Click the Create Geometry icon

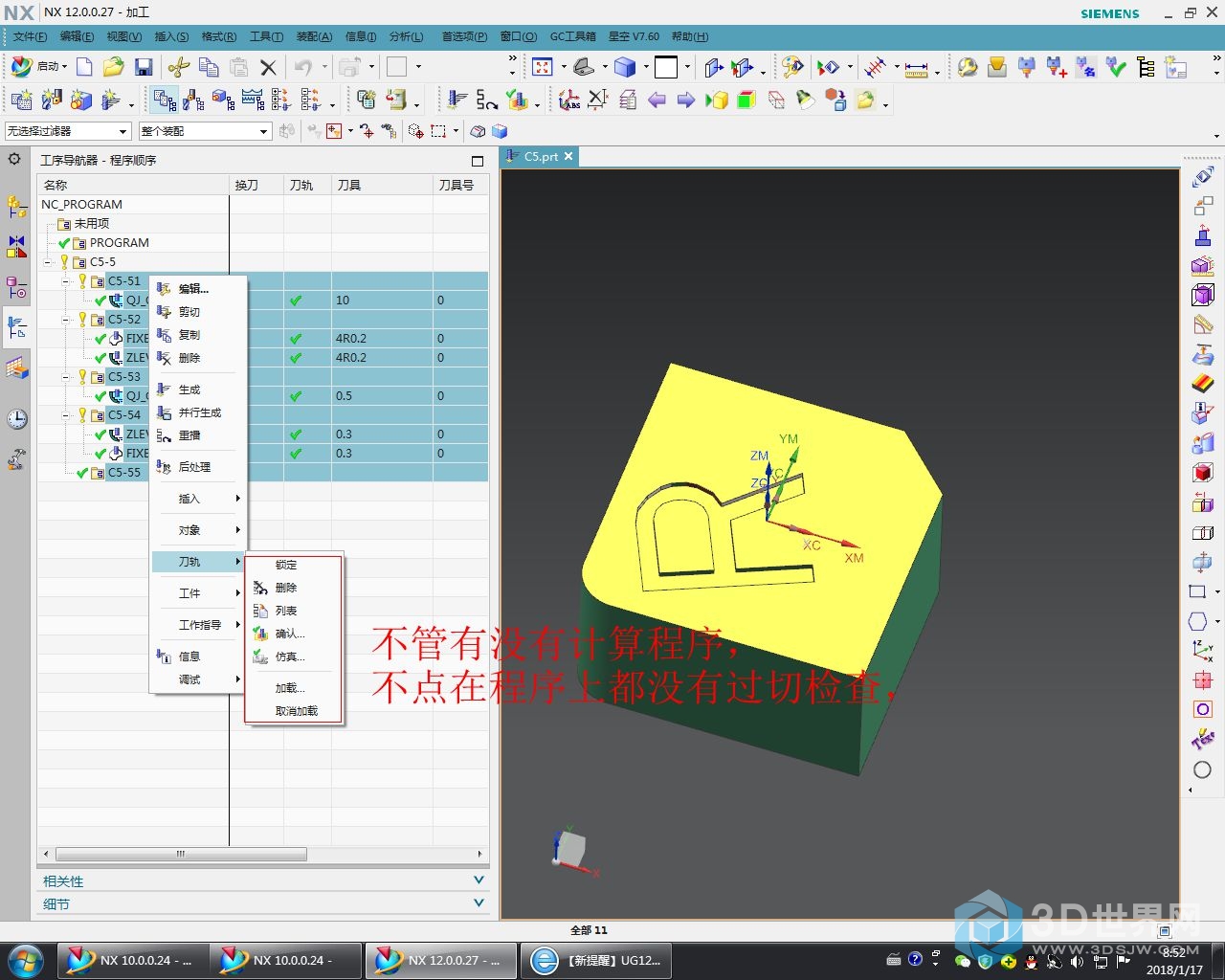(81, 100)
